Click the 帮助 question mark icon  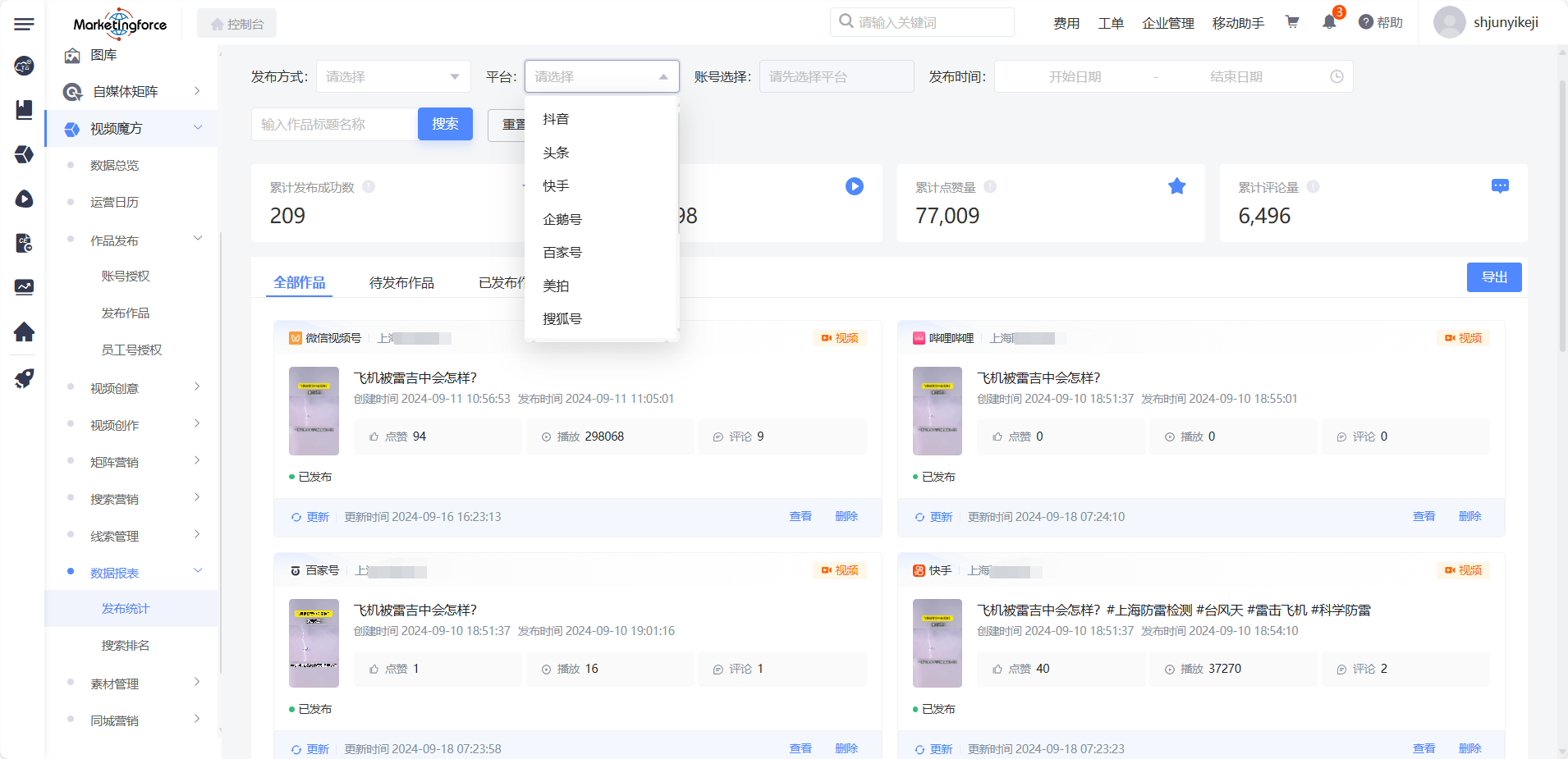1366,22
